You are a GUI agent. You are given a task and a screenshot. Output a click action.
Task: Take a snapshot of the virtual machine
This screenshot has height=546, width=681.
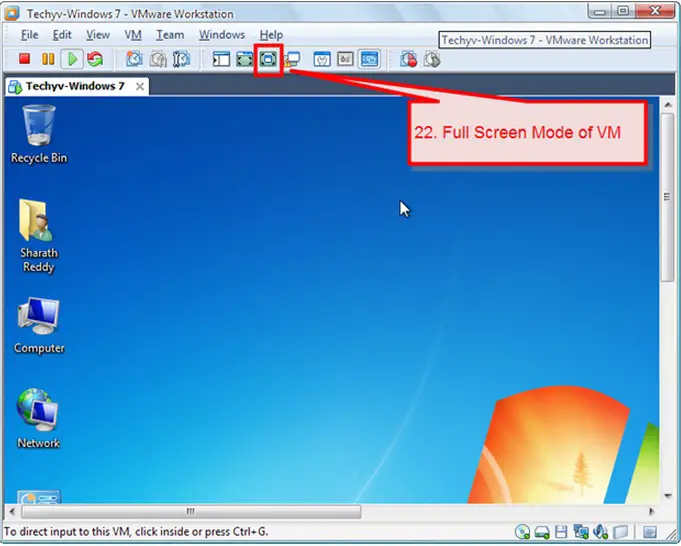coord(134,59)
